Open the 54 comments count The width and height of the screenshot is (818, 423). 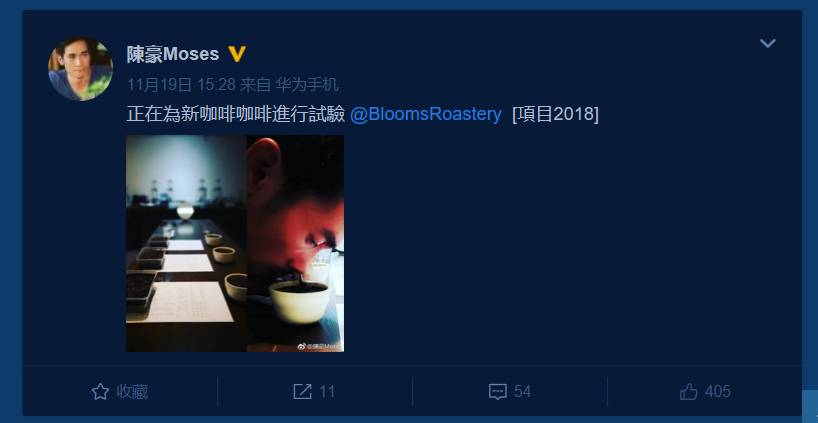(x=522, y=392)
